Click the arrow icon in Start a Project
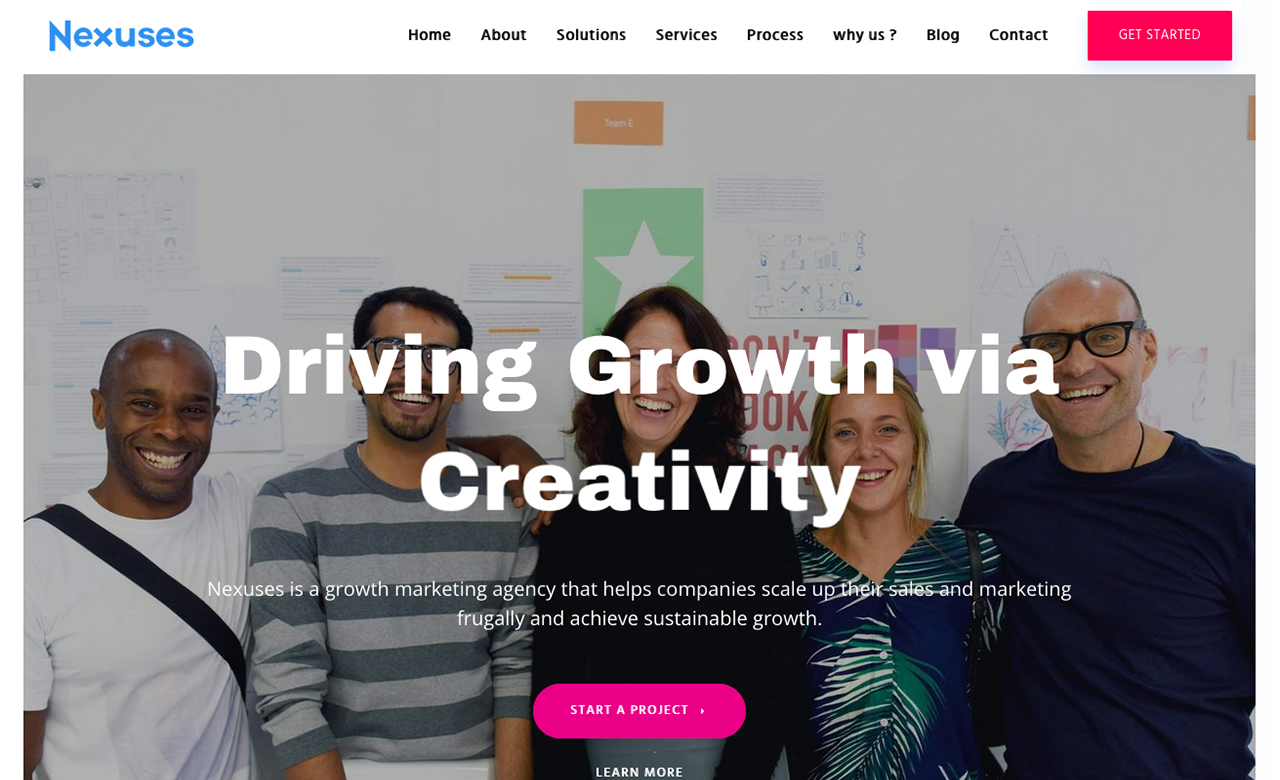Screen dimensions: 1280x780 pyautogui.click(x=703, y=711)
